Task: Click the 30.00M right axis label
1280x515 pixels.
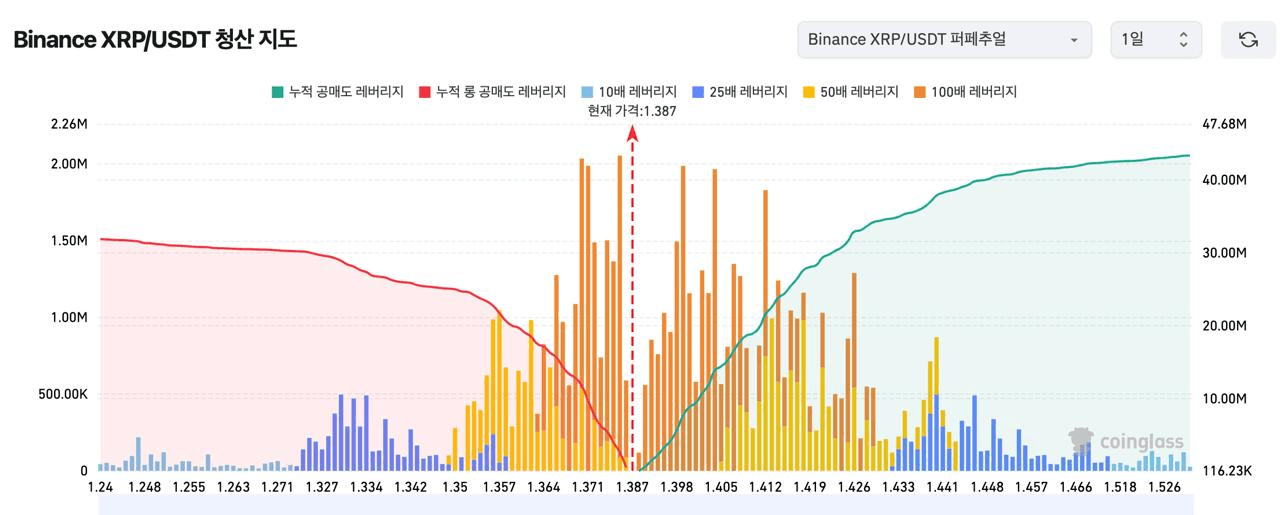Action: point(1224,253)
